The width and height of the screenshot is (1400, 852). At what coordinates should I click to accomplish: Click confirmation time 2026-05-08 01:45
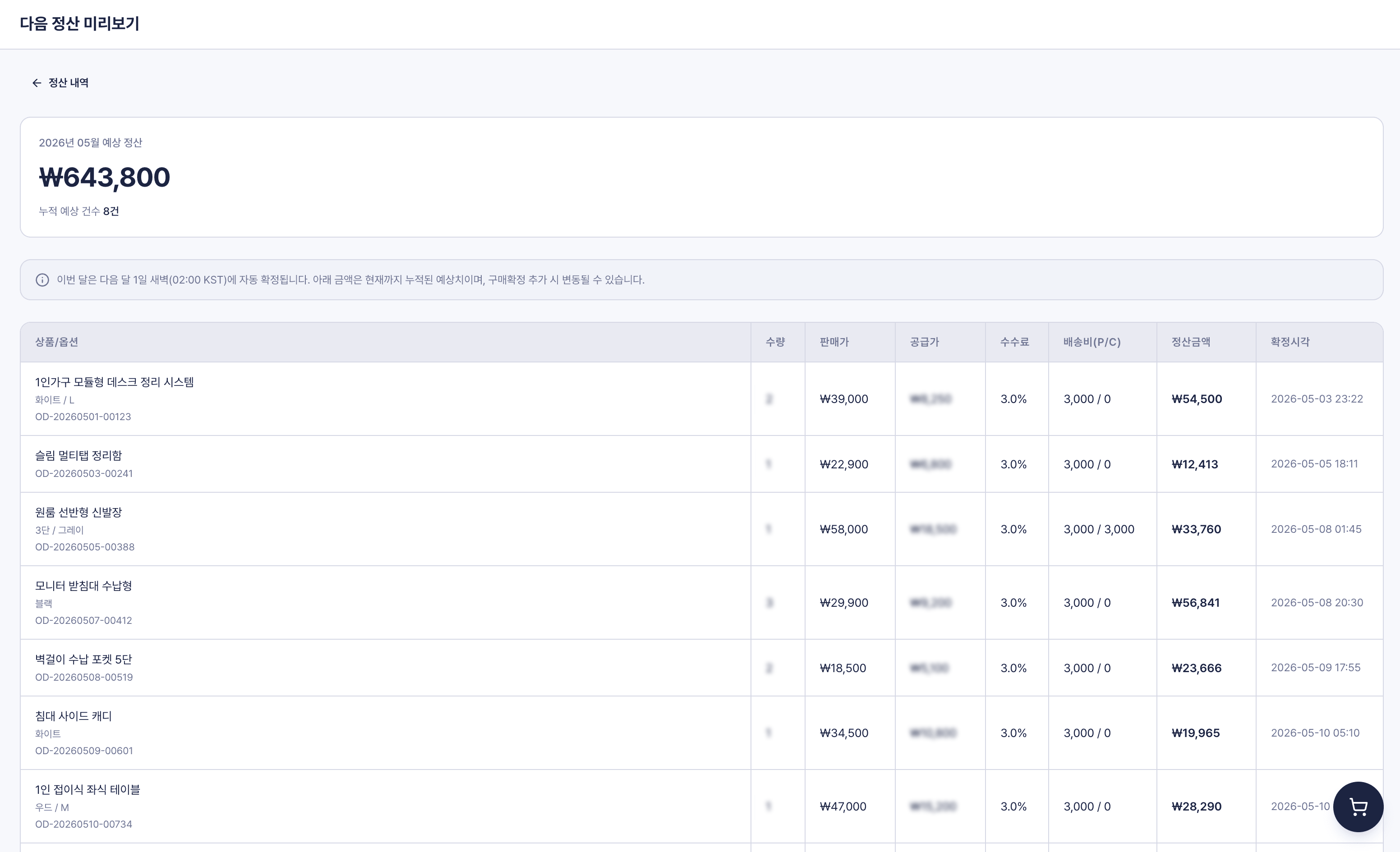(x=1316, y=529)
